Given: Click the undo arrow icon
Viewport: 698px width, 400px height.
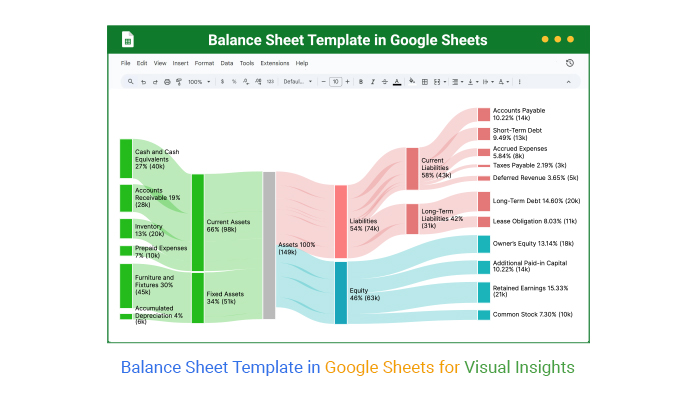Looking at the screenshot, I should click(142, 82).
